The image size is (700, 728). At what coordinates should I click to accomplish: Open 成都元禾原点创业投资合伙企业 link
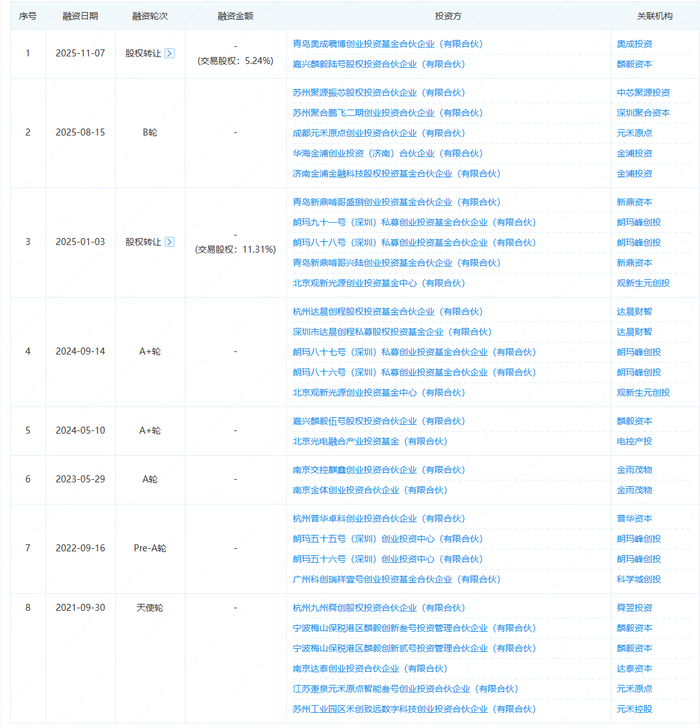[378, 133]
